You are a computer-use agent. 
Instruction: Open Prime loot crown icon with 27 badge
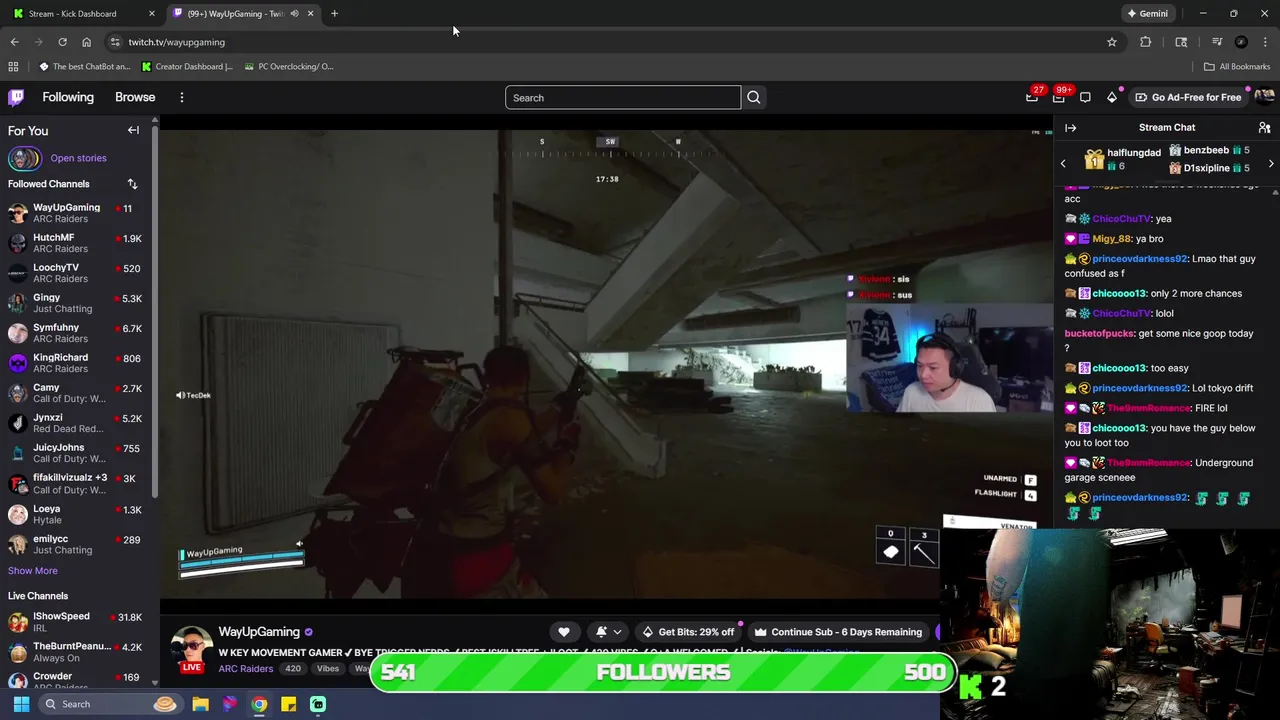[1032, 97]
